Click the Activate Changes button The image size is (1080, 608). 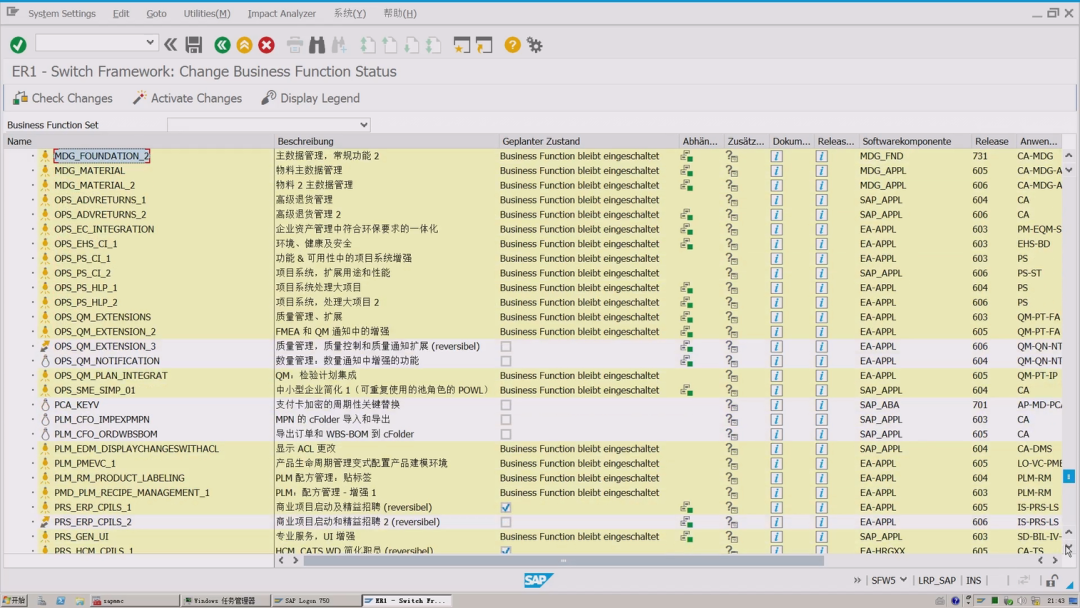pyautogui.click(x=187, y=98)
